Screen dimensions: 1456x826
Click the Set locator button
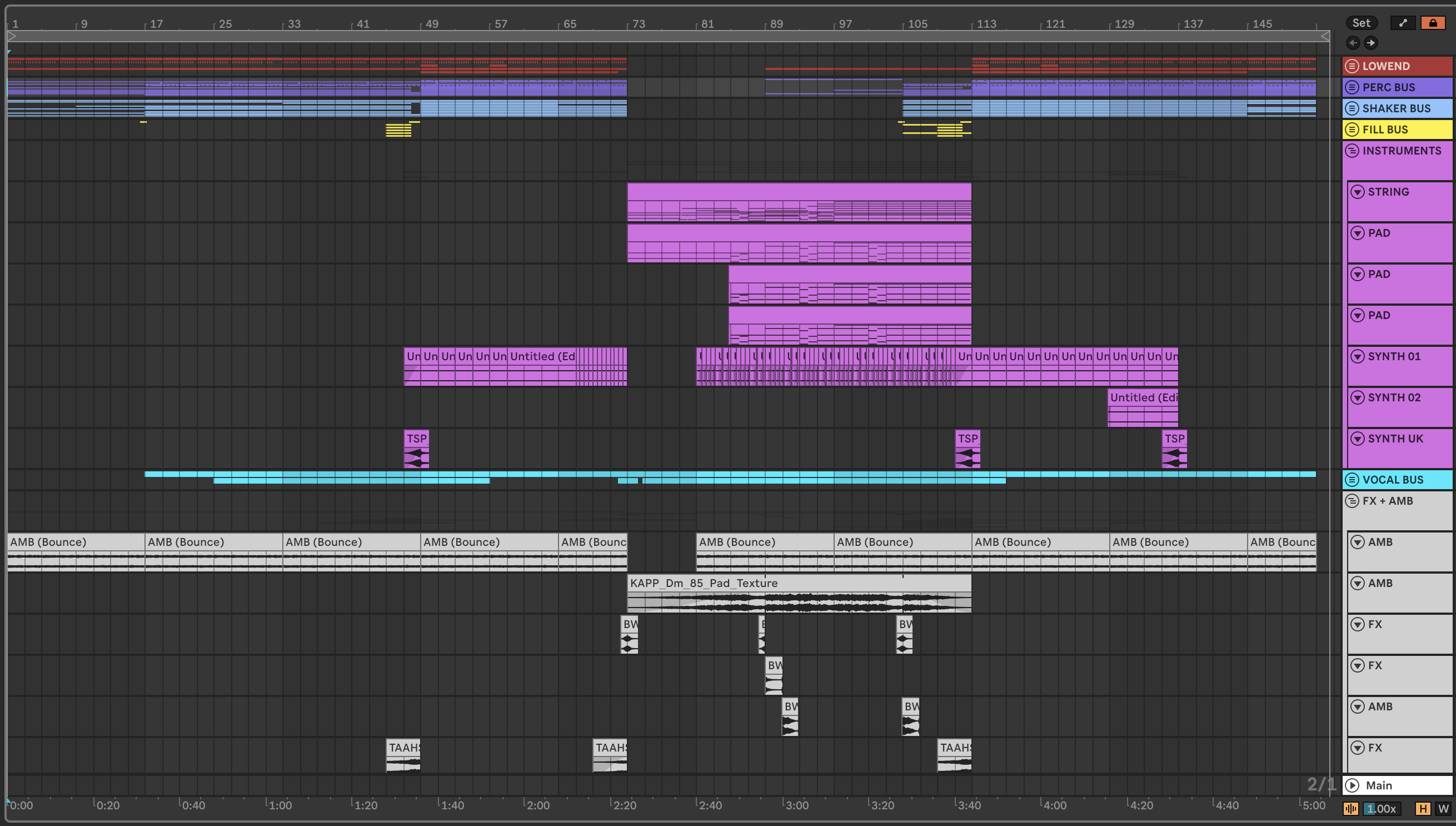coord(1362,23)
